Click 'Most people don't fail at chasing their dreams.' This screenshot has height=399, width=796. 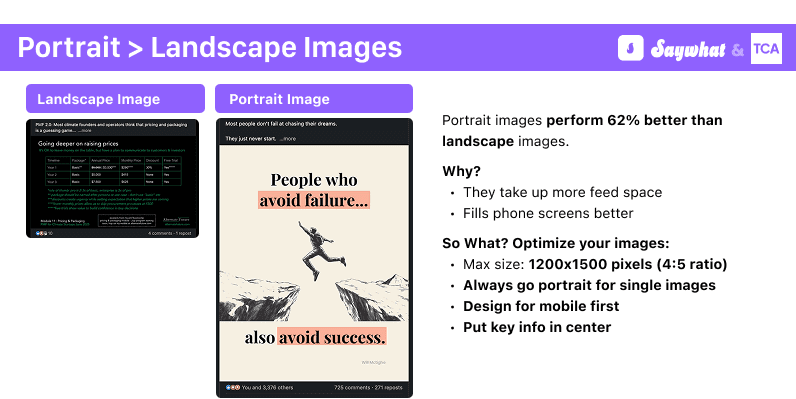pos(281,124)
